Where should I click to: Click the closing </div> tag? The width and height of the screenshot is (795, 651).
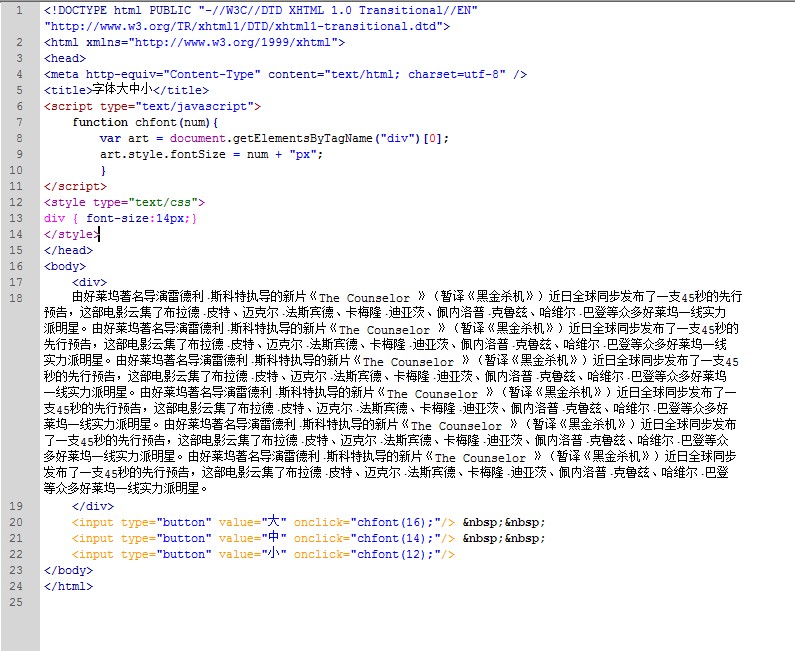click(93, 507)
